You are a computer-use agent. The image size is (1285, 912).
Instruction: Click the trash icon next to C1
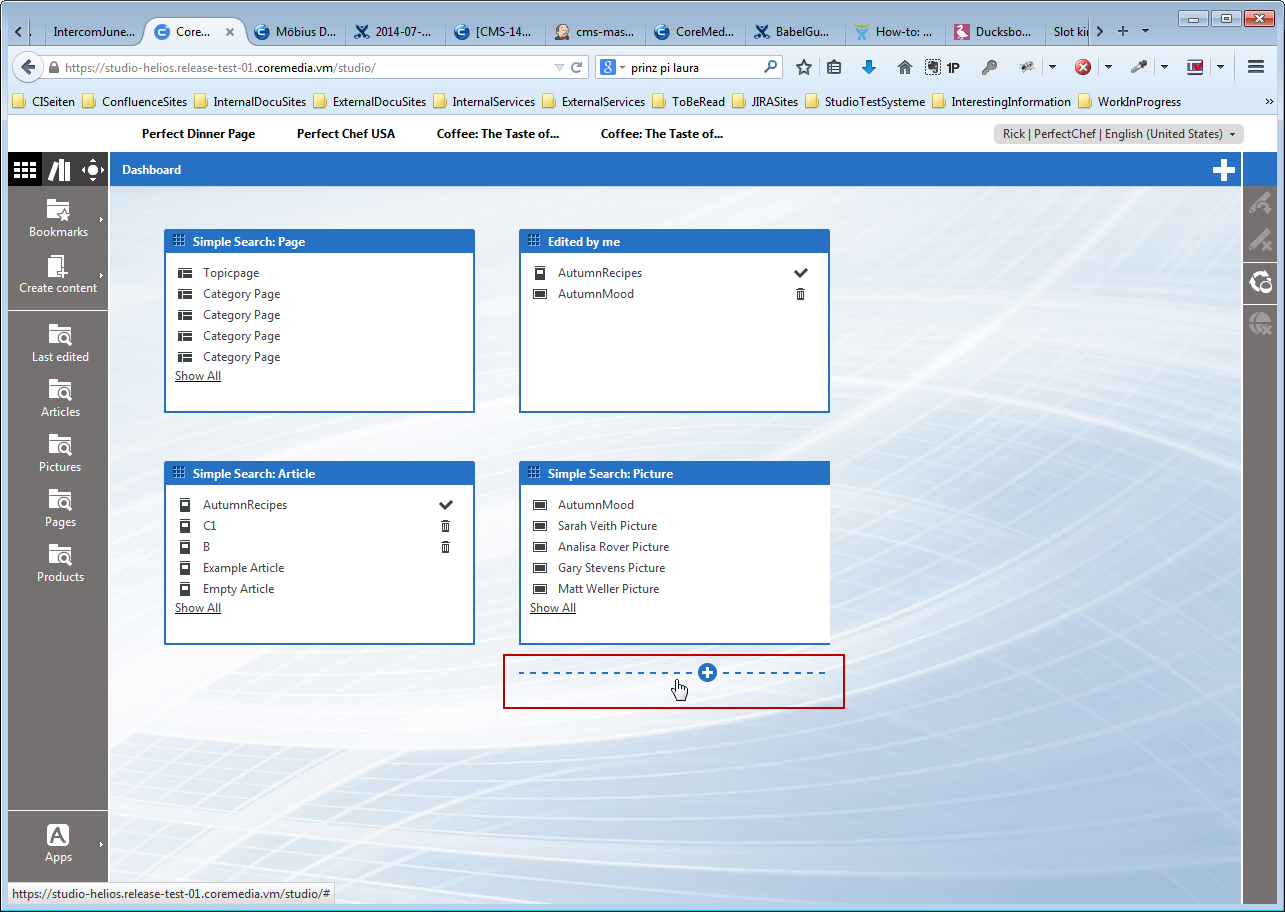pos(445,526)
